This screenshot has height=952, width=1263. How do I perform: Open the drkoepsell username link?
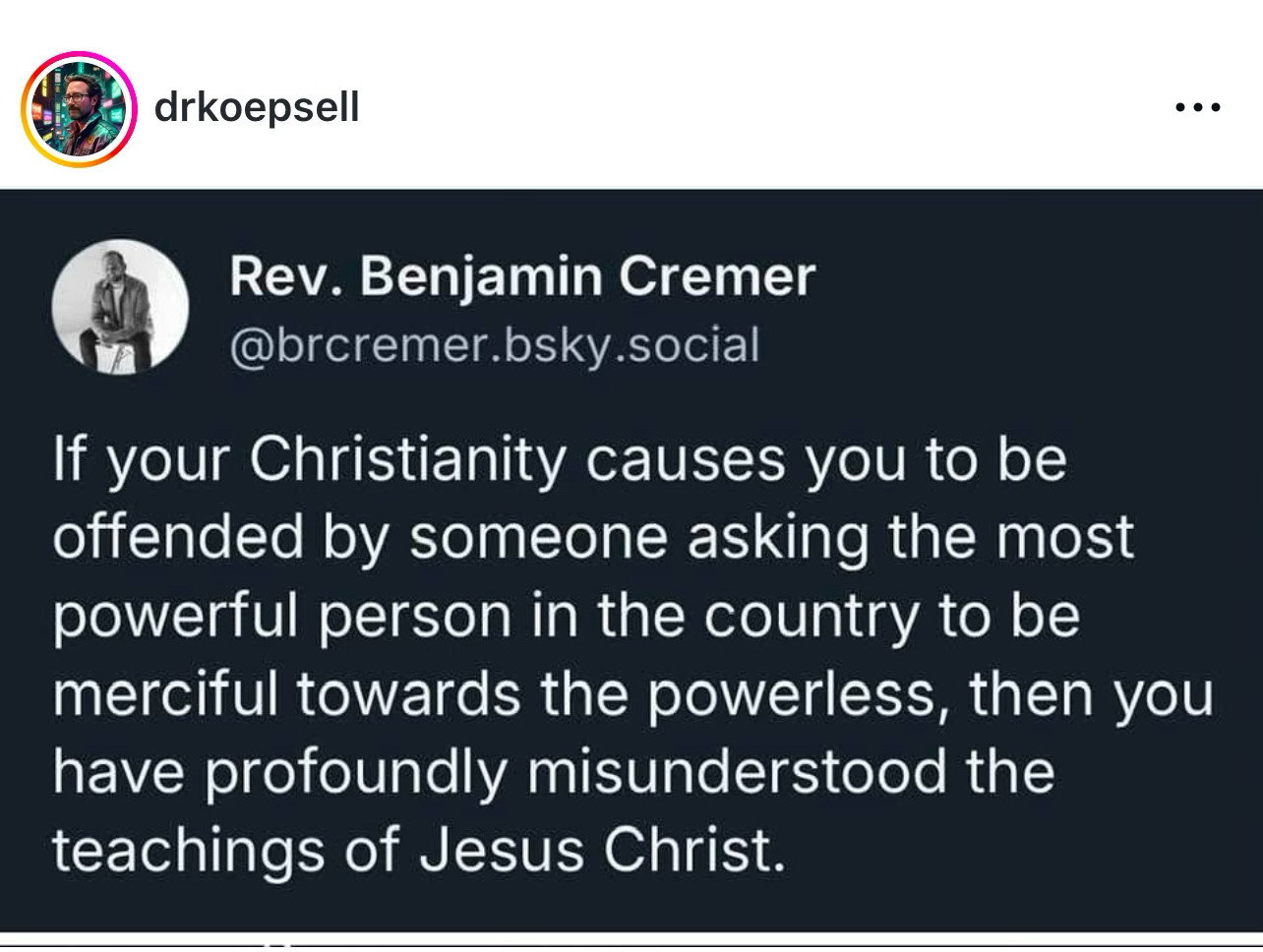point(257,107)
